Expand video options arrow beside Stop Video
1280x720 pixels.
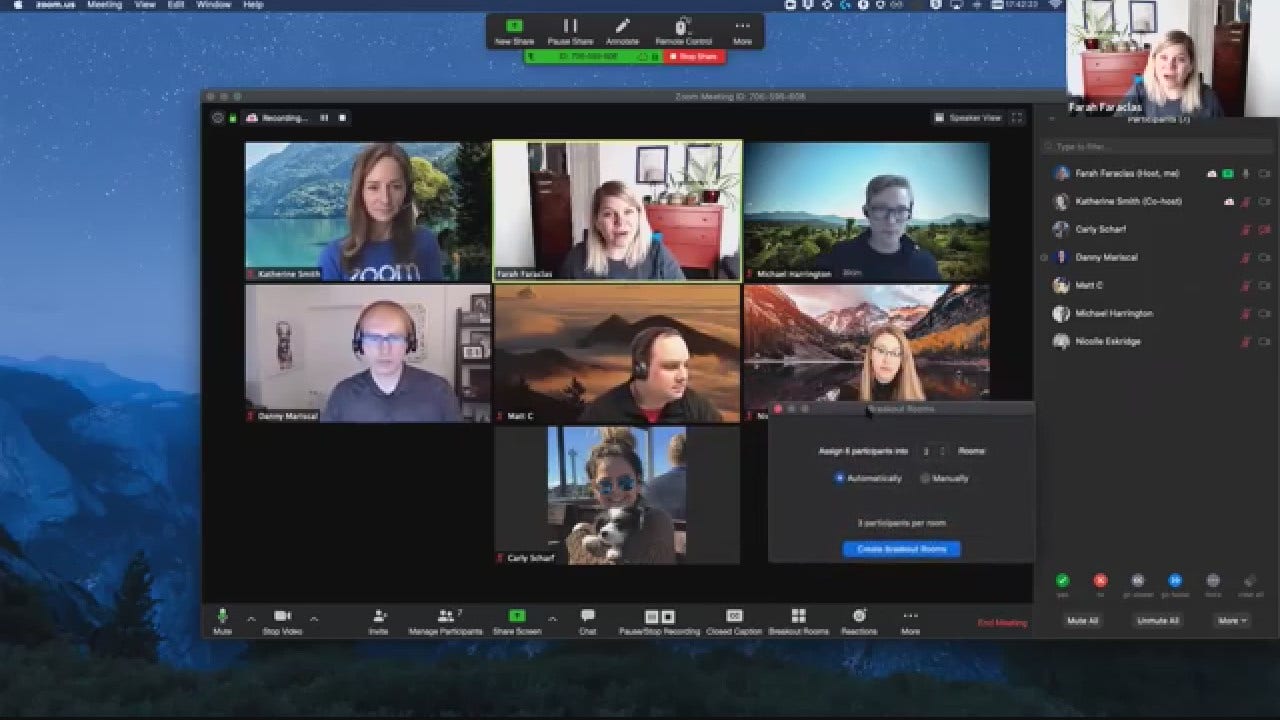click(314, 619)
